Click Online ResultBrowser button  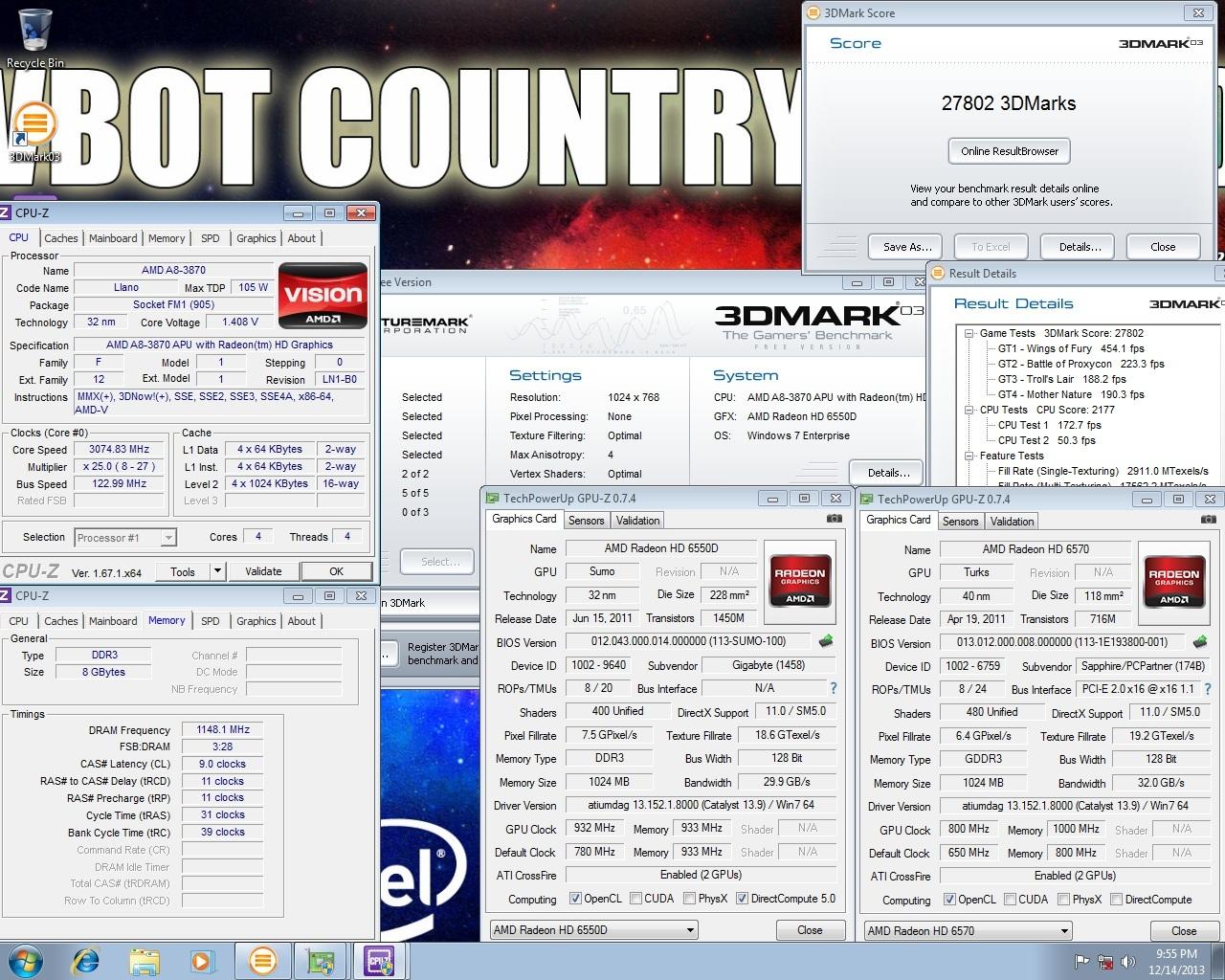[1010, 151]
